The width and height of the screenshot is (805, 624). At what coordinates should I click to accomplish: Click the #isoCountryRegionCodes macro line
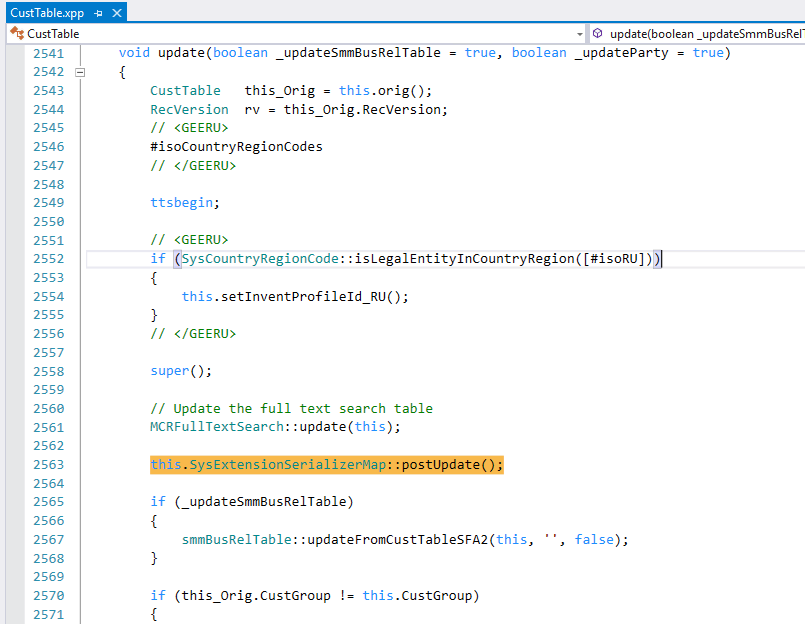coord(236,146)
